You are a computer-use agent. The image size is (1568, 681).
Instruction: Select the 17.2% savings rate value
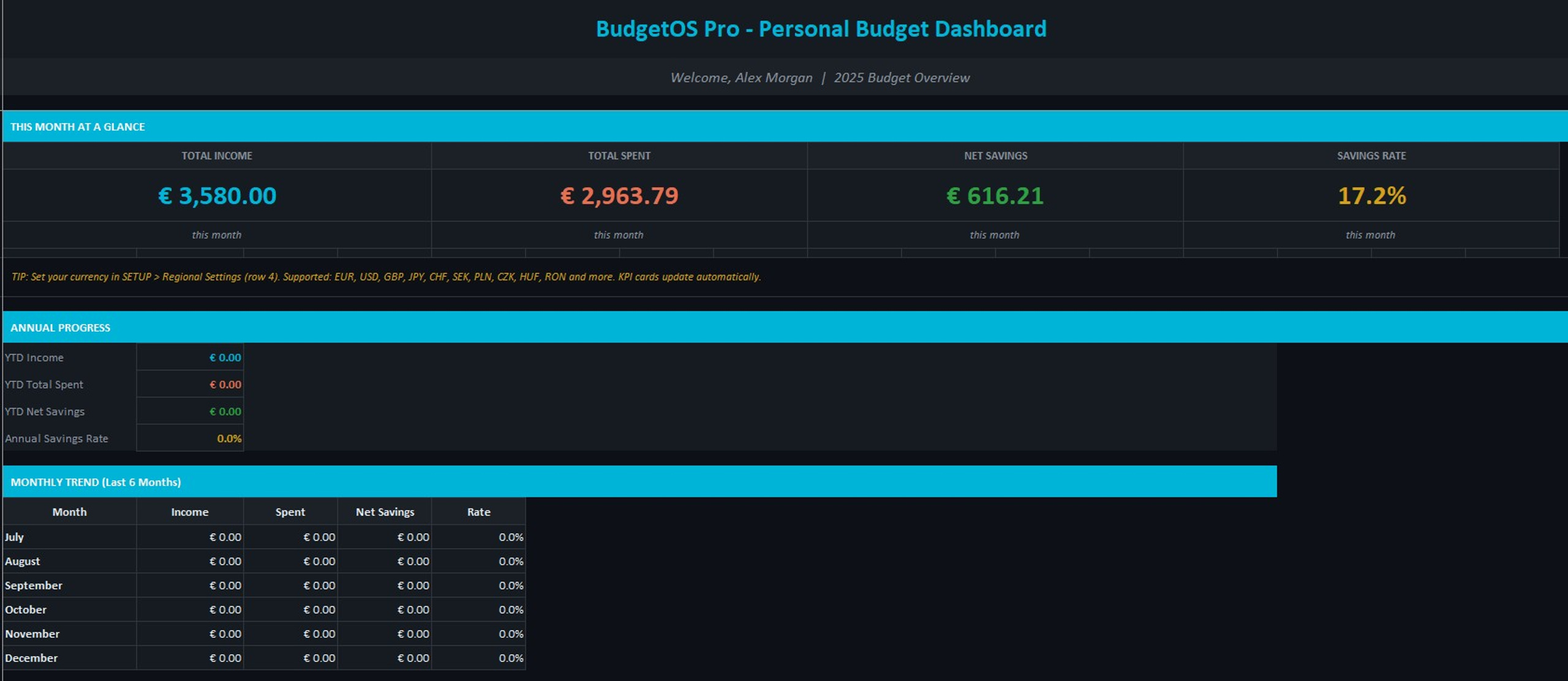[x=1371, y=195]
